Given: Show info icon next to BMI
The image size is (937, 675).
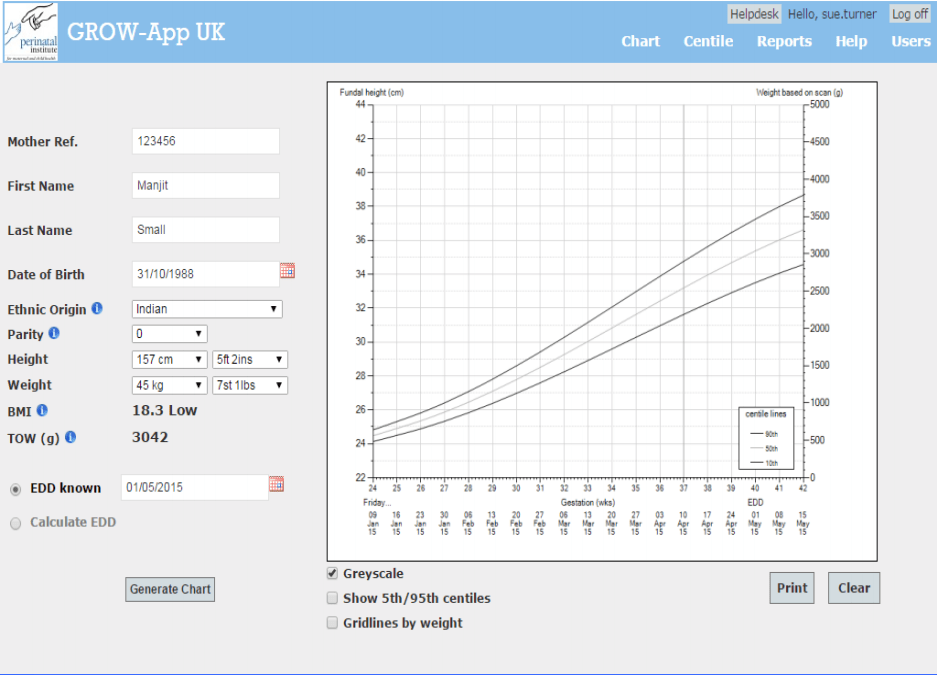Looking at the screenshot, I should point(42,410).
